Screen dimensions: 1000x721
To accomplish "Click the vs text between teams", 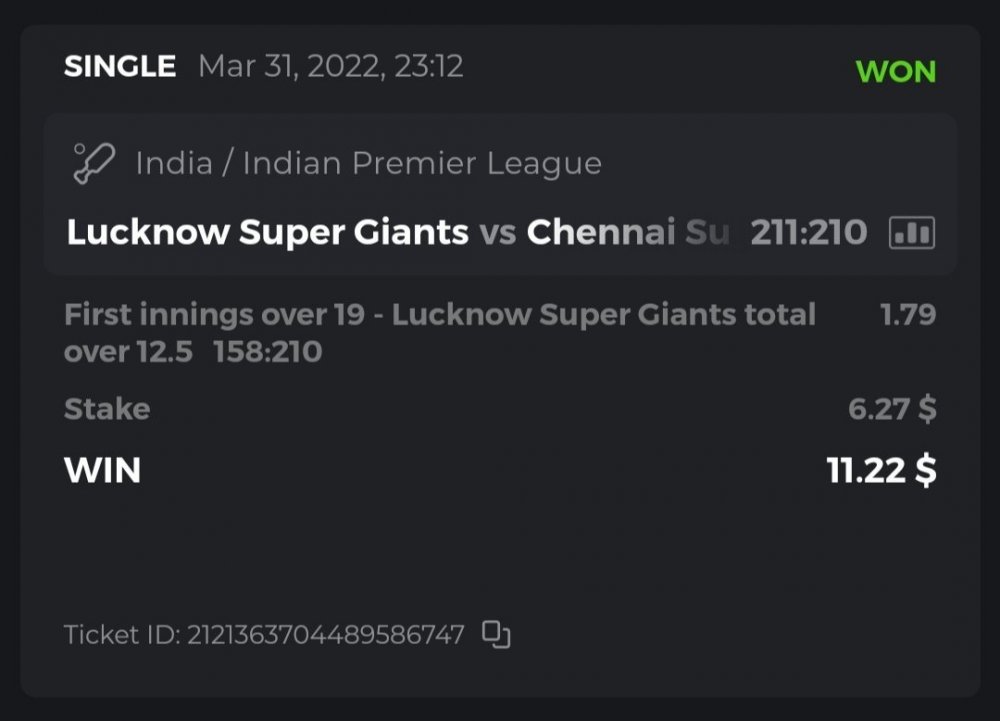I will [497, 233].
